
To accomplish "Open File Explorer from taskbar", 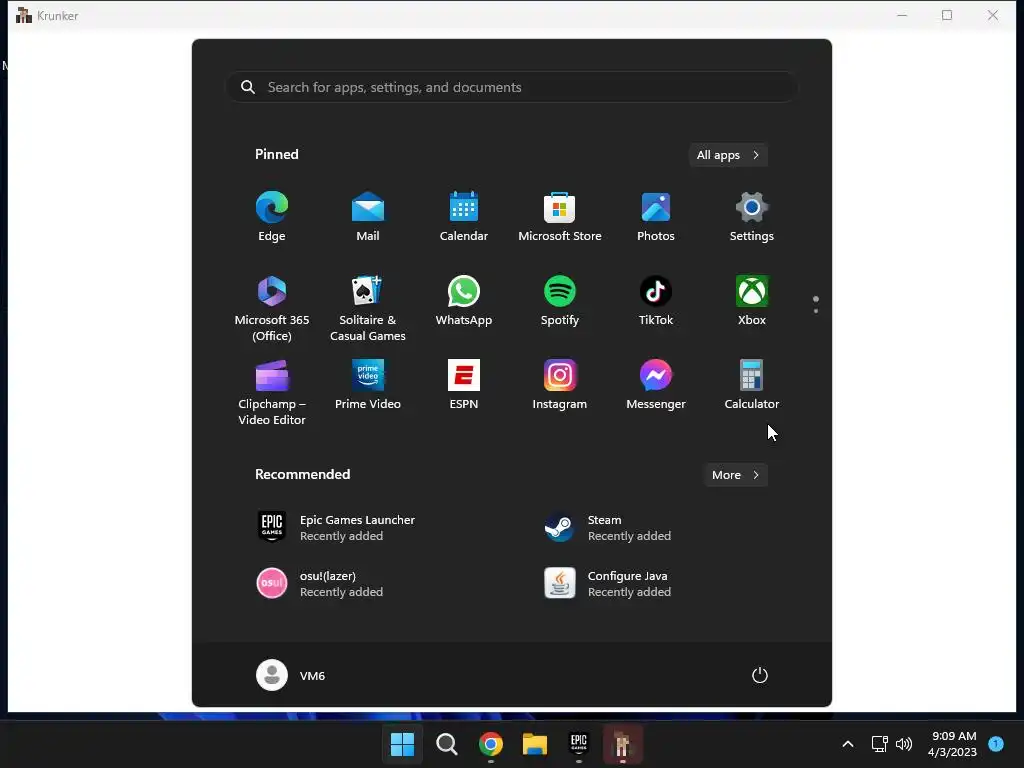I will pos(535,744).
